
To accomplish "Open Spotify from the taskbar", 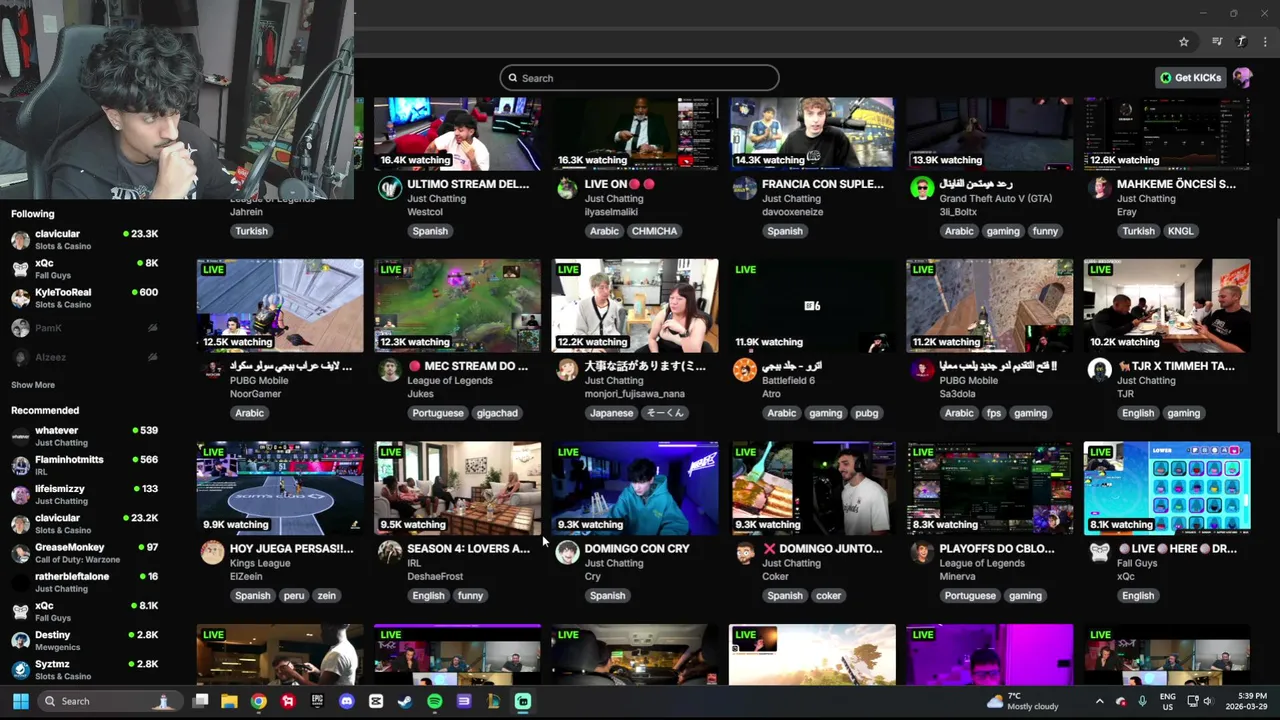I will click(x=434, y=701).
